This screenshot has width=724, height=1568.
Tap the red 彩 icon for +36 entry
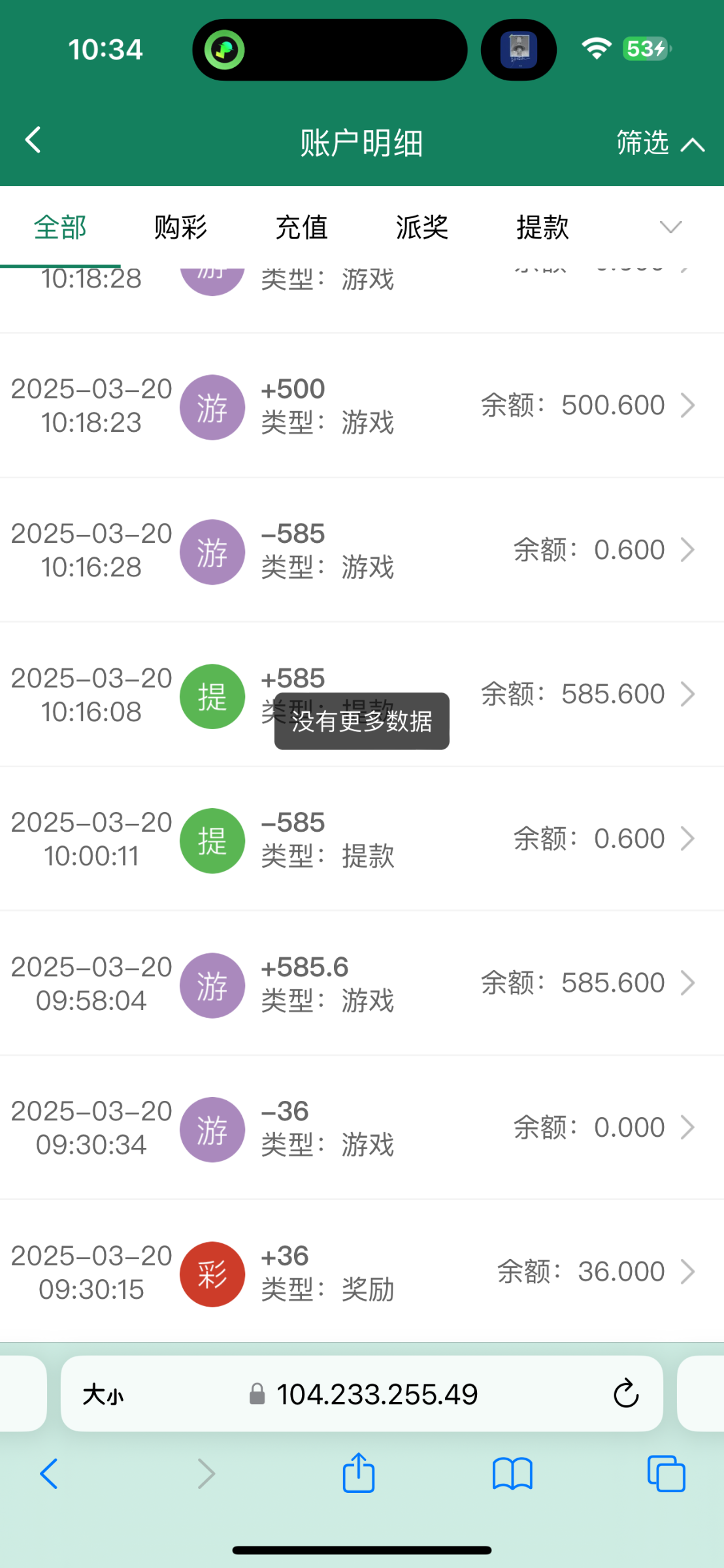click(x=212, y=1274)
